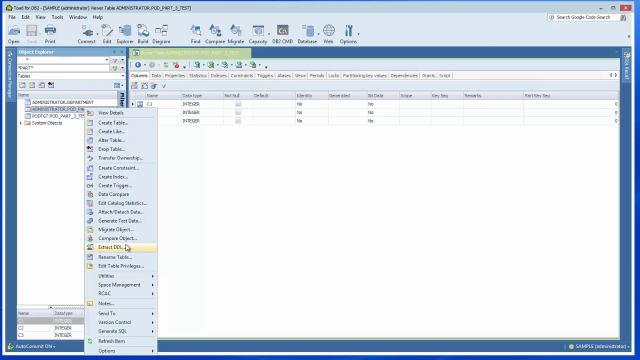Viewport: 640px width, 360px height.
Task: Expand the Utilities submenu
Action: pos(121,276)
